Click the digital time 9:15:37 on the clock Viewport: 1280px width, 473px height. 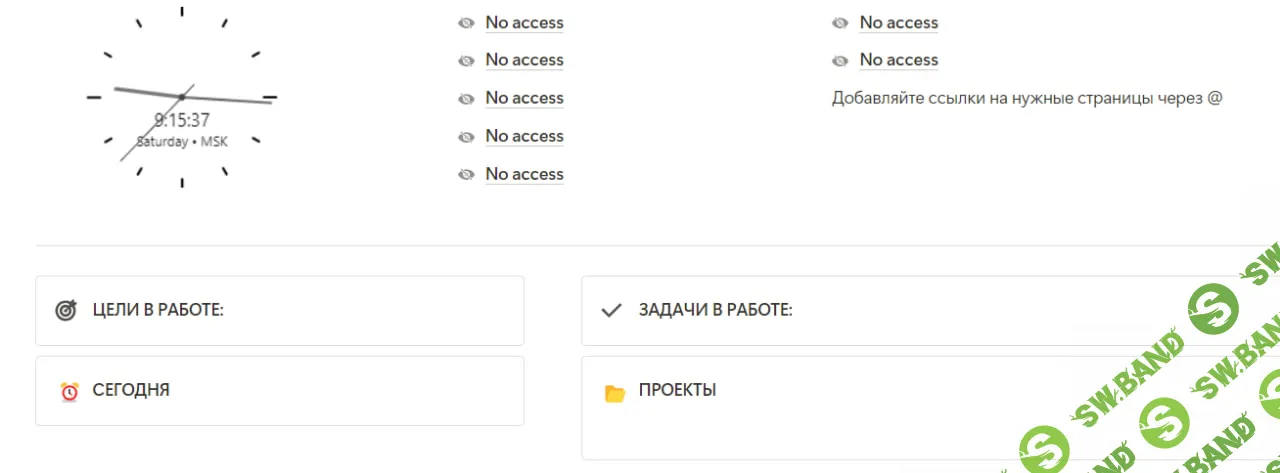pyautogui.click(x=182, y=121)
